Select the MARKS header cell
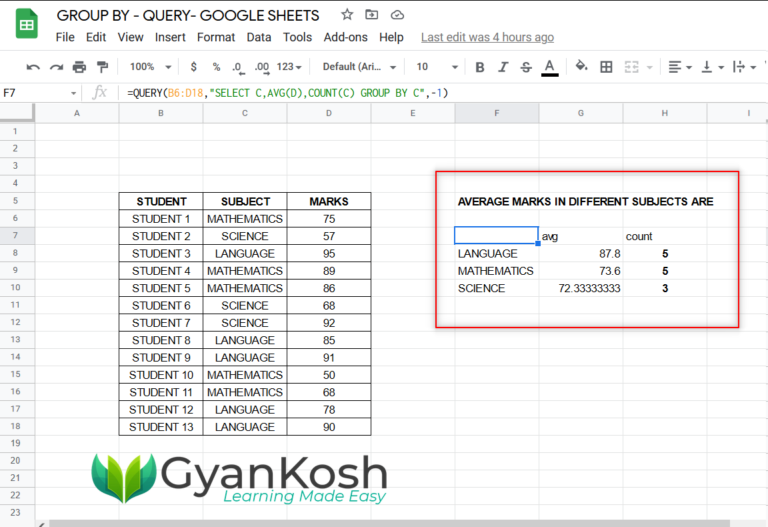 (x=329, y=201)
